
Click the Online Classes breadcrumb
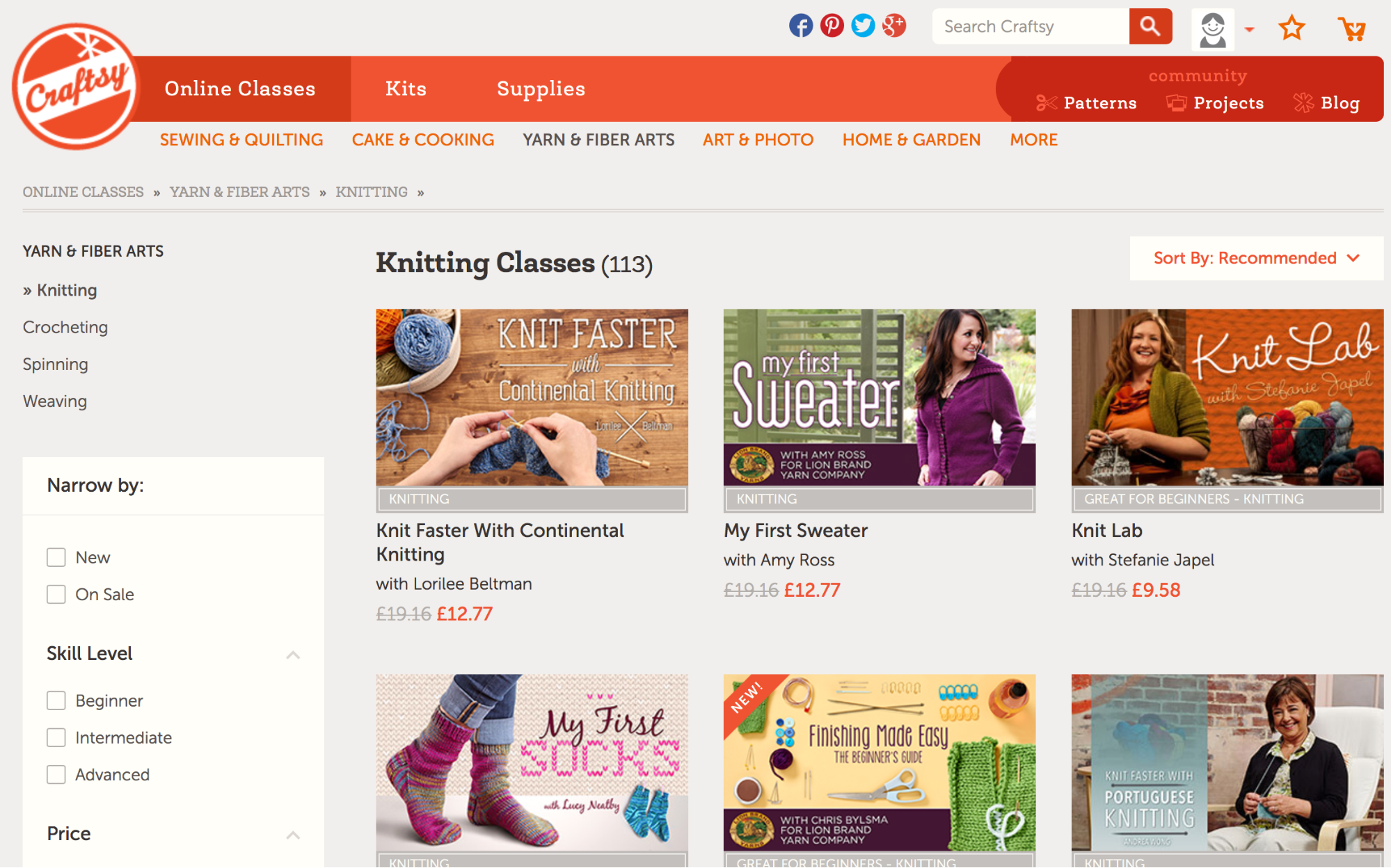pos(84,192)
